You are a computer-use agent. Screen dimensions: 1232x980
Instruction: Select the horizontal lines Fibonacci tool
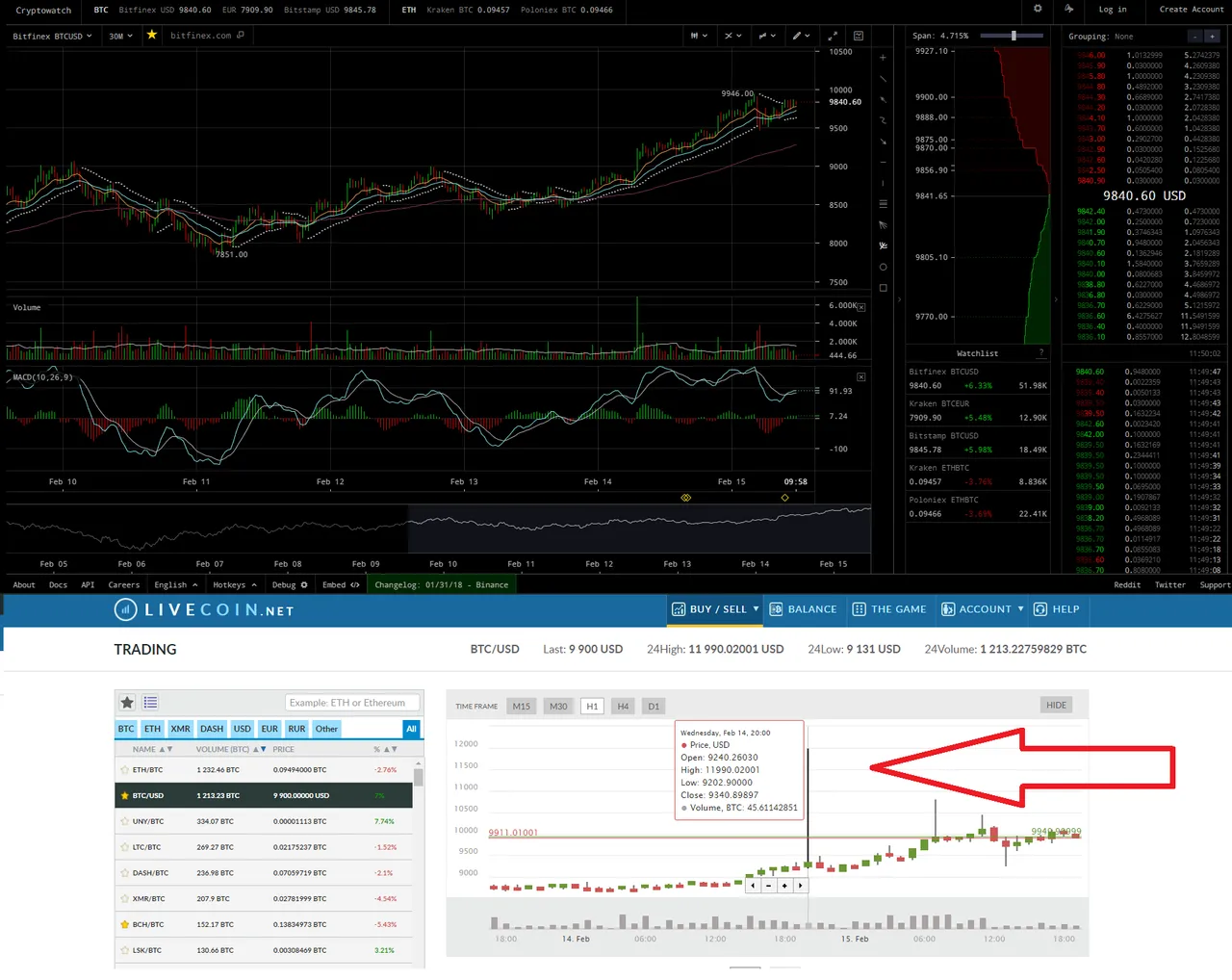tap(883, 204)
